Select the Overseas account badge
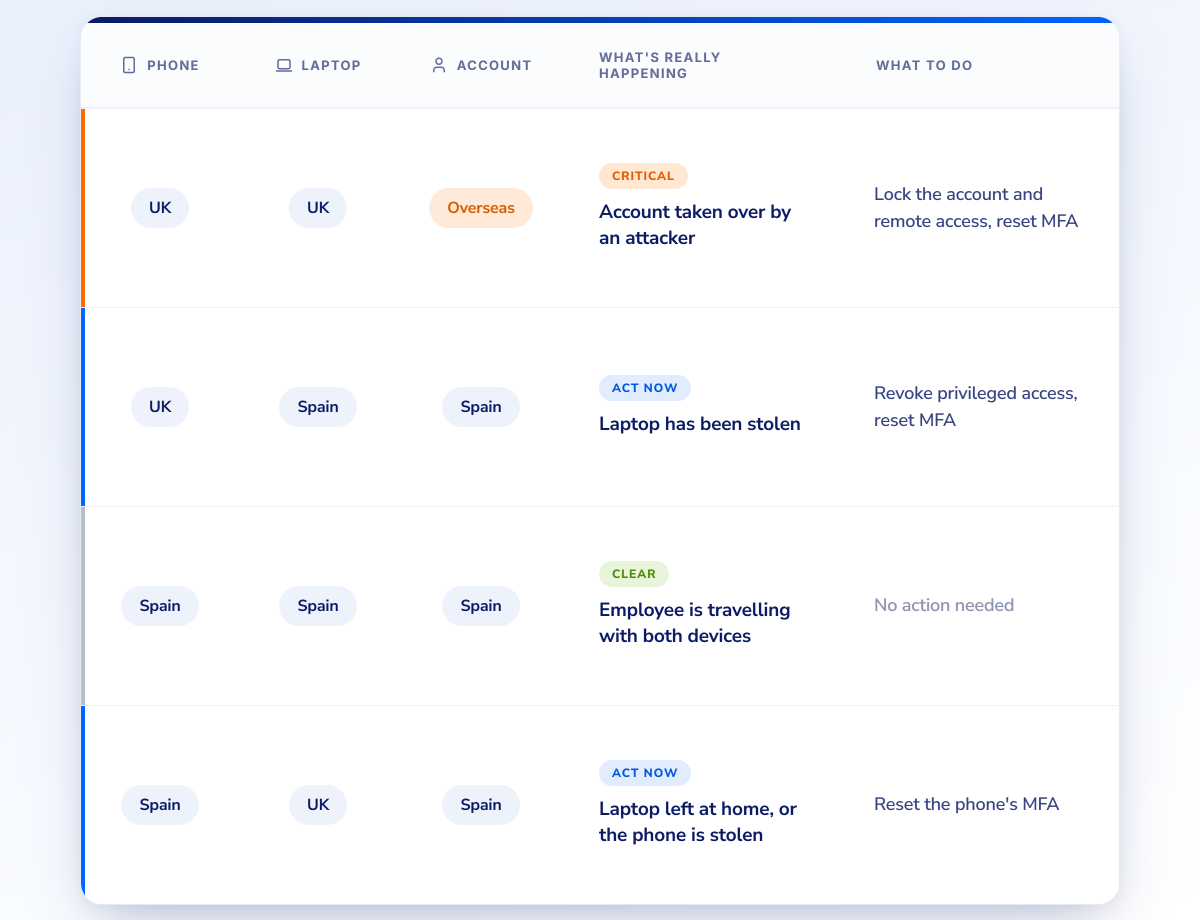Screen dimensions: 1200x920 [481, 208]
